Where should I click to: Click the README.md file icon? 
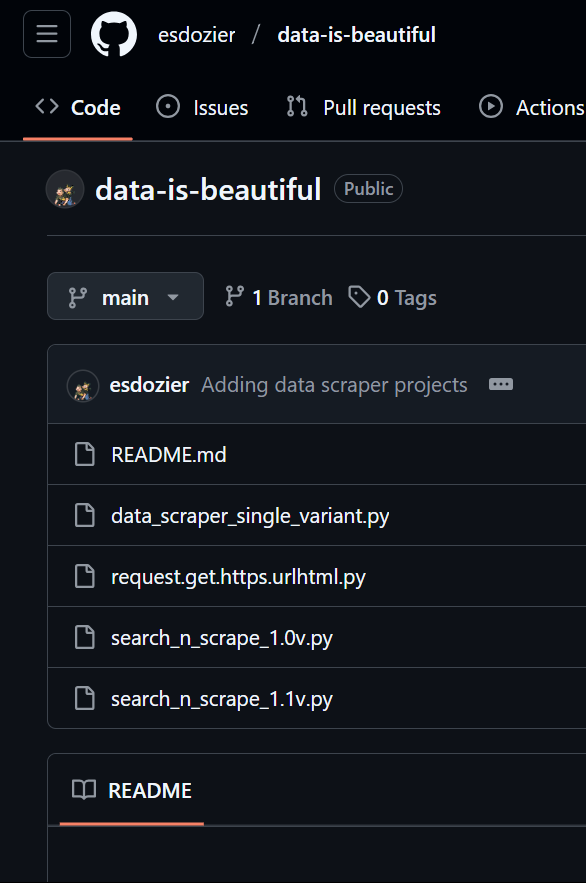pyautogui.click(x=85, y=454)
